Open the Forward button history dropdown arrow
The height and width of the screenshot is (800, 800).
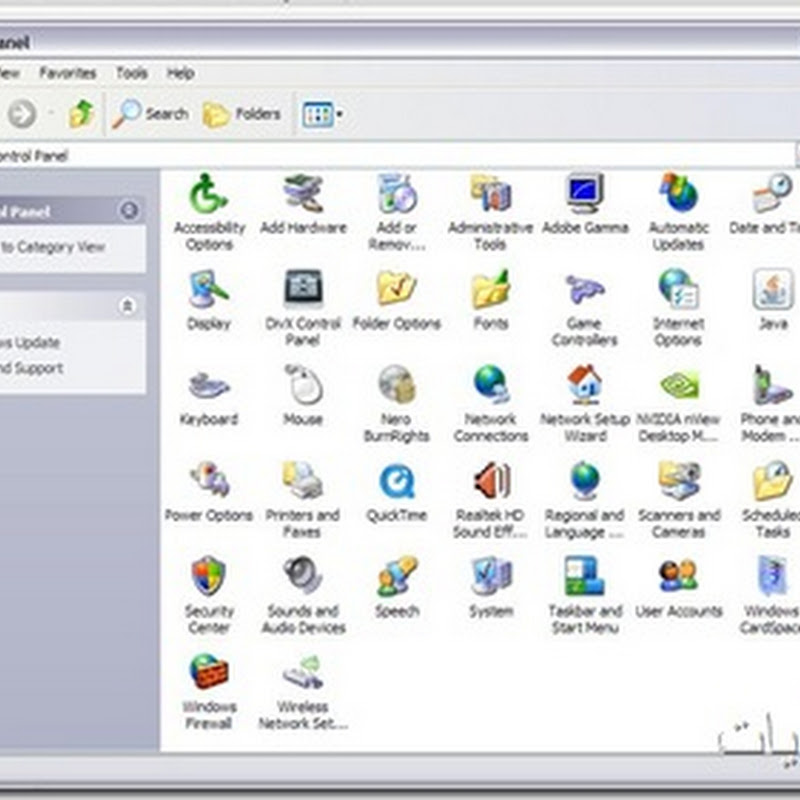click(x=51, y=113)
